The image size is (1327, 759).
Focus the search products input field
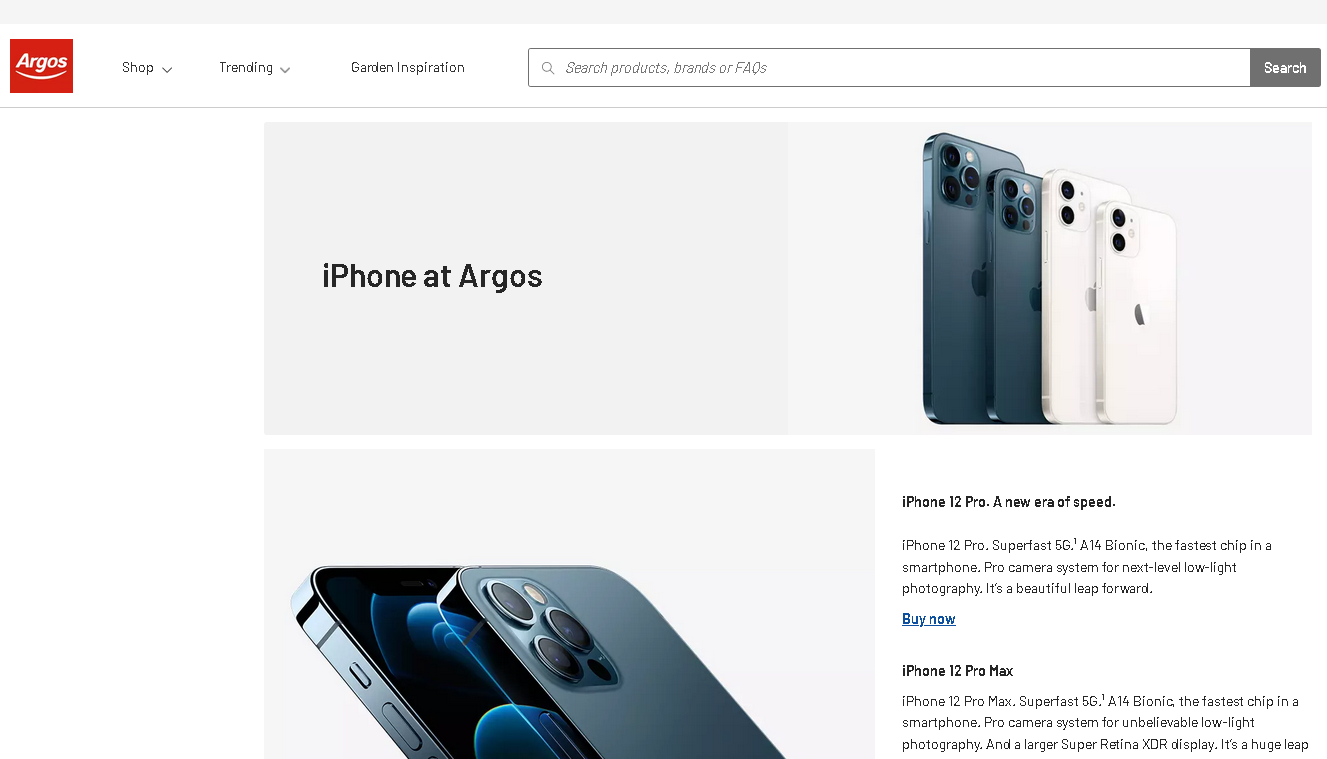pos(889,68)
